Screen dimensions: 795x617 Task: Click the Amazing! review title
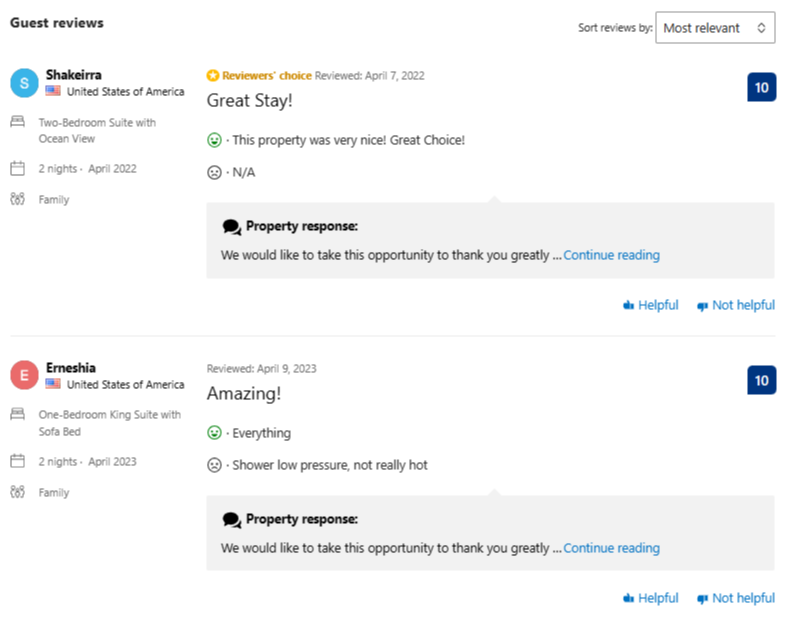(244, 393)
